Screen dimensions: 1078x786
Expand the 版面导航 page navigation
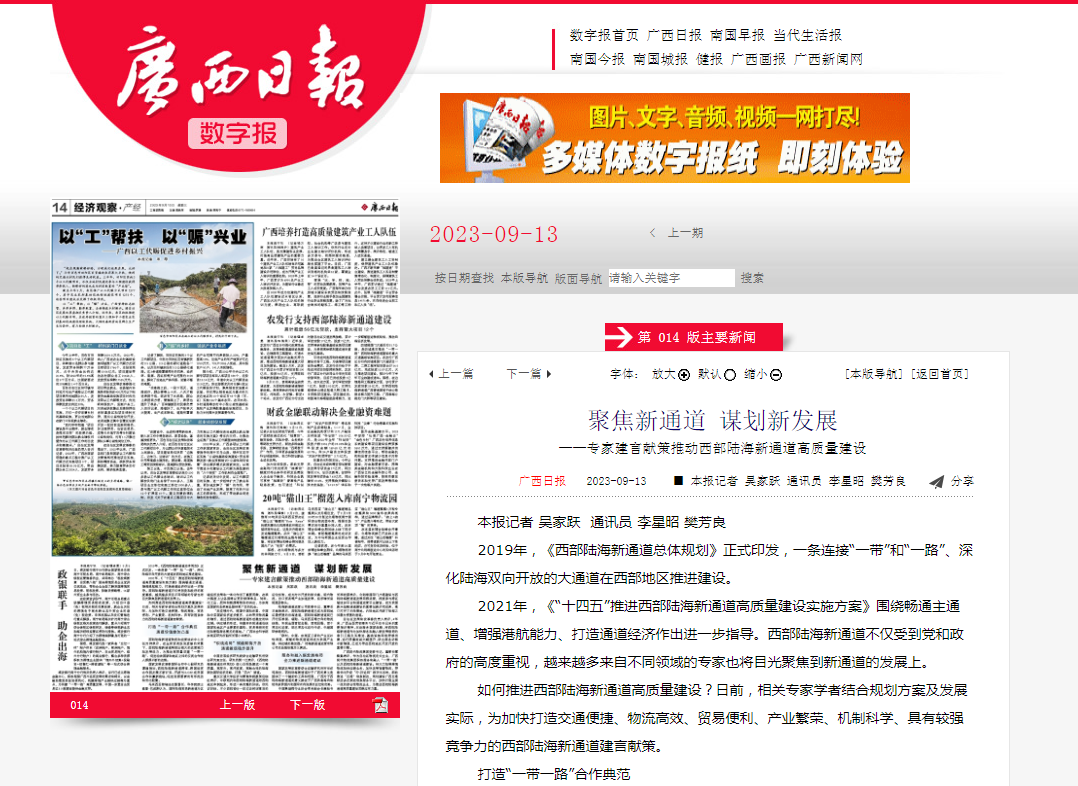578,278
